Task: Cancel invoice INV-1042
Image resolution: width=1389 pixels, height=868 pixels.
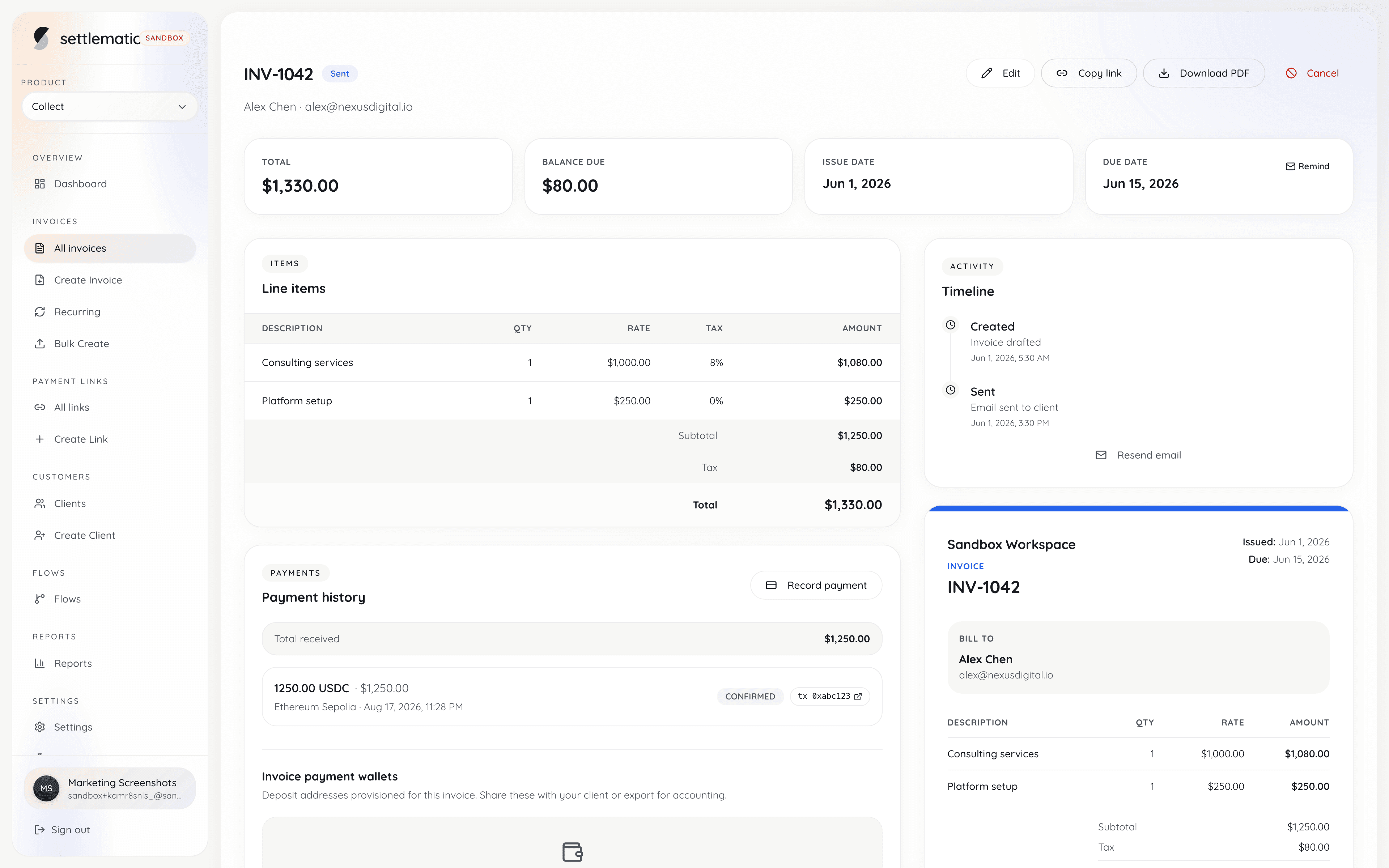Action: point(1312,73)
